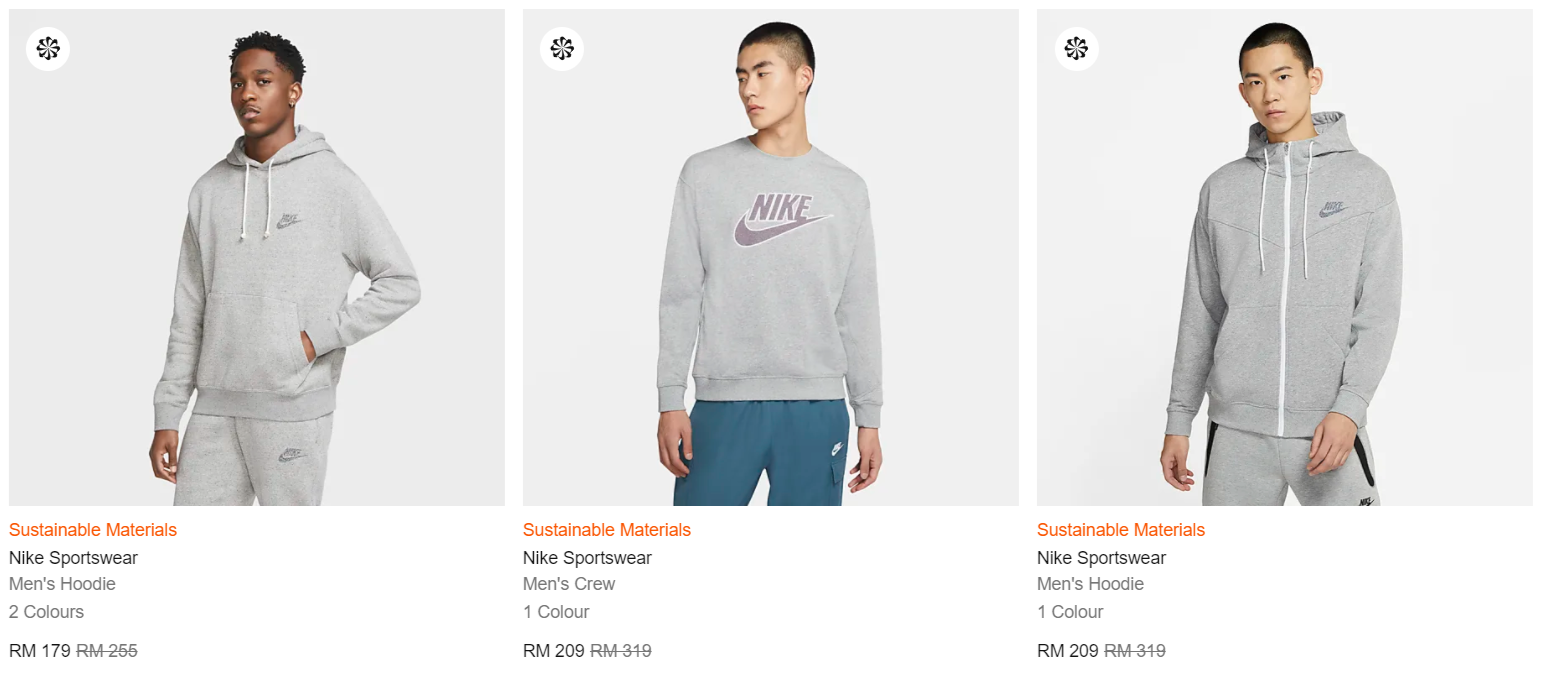Screen dimensions: 1543x673
Task: Select the Men's Crew subtitle text
Action: [569, 584]
